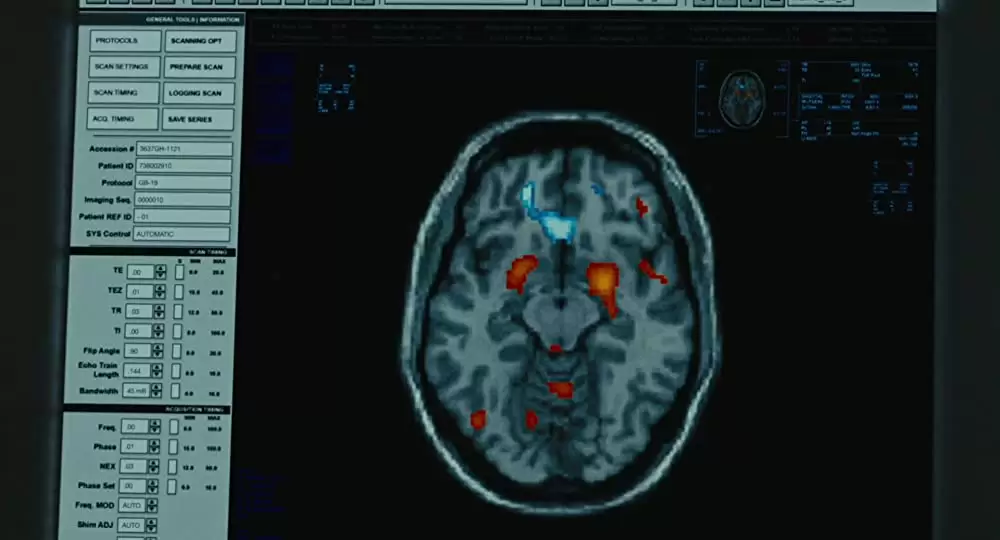Adjust the Flip Angle stepper
Viewport: 1000px width, 540px height.
pyautogui.click(x=159, y=351)
